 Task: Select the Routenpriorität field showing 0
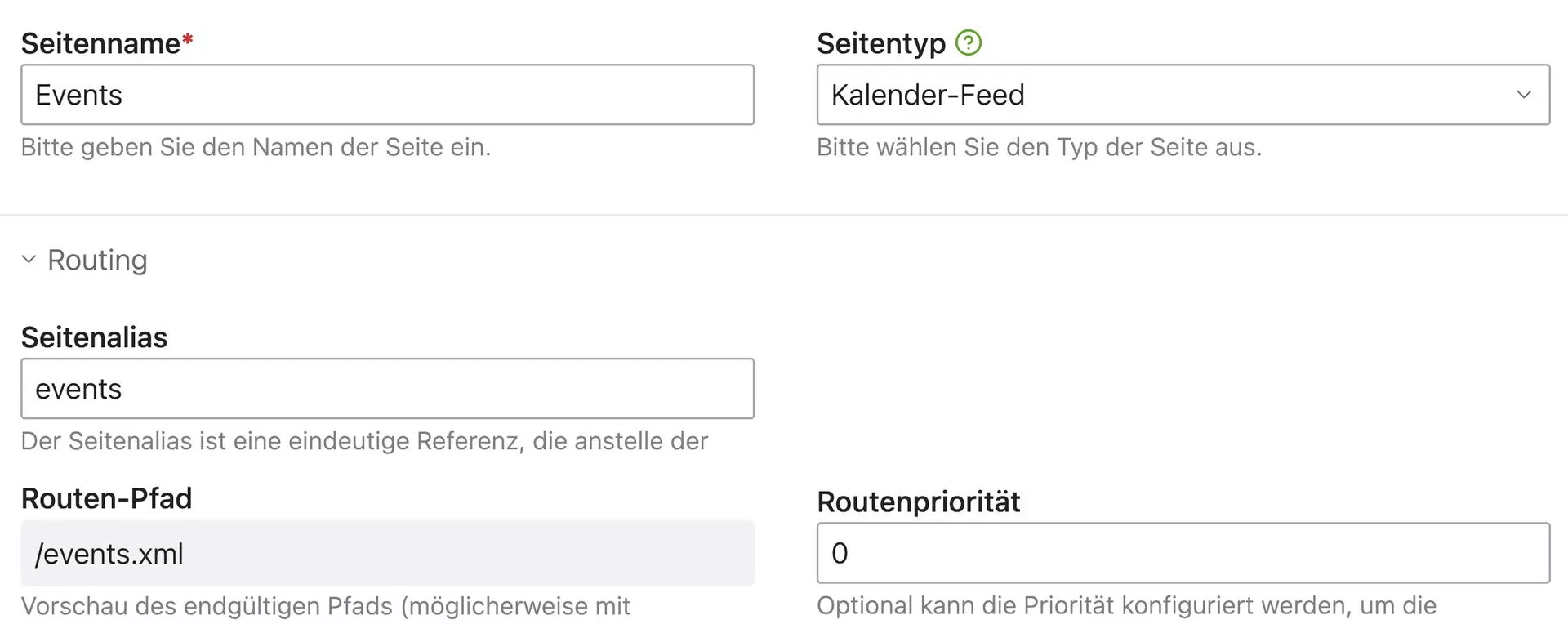click(x=1183, y=553)
